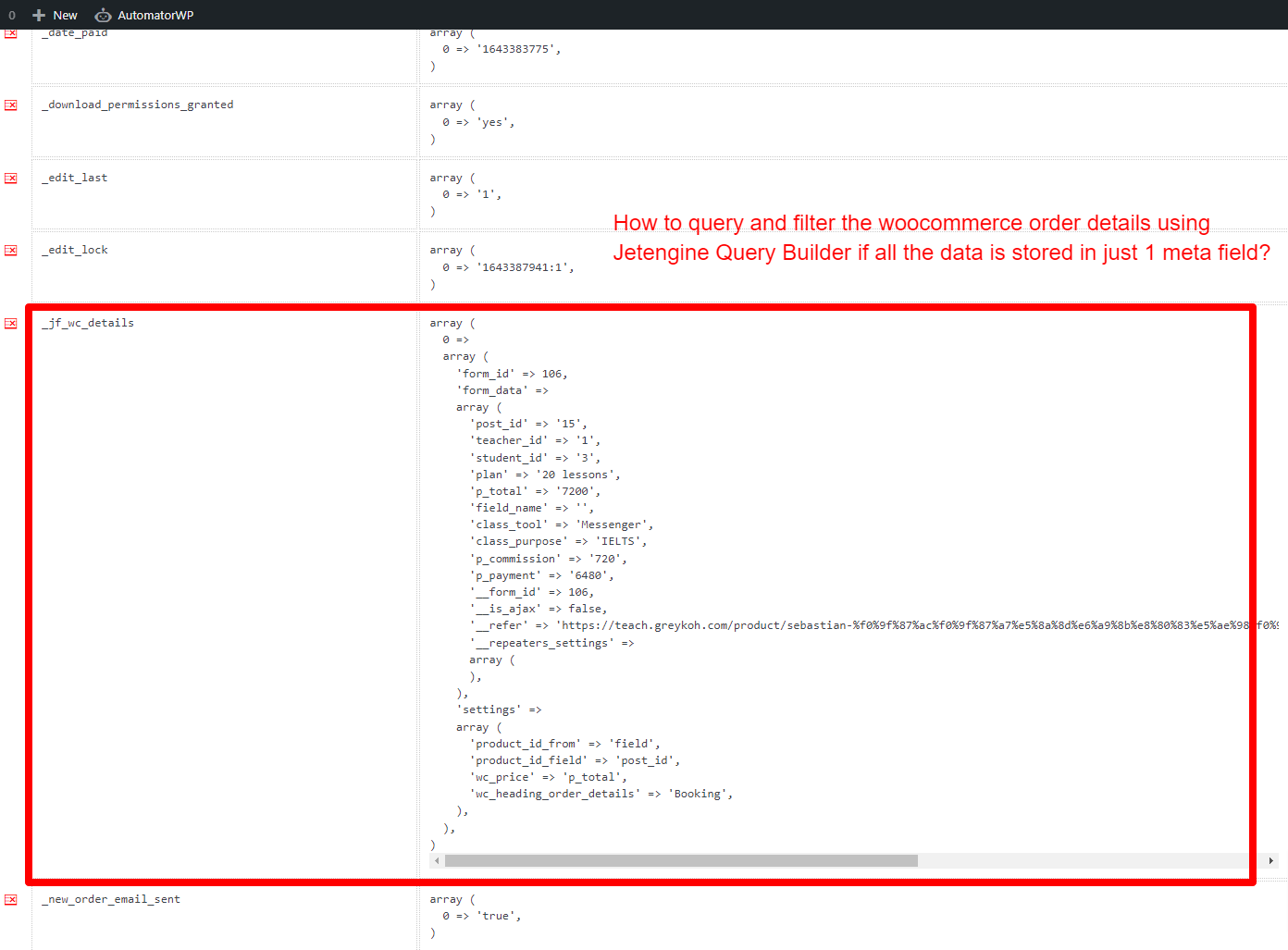Screen dimensions: 1288x950
Task: Click the plus icon next to New
Action: coord(38,15)
